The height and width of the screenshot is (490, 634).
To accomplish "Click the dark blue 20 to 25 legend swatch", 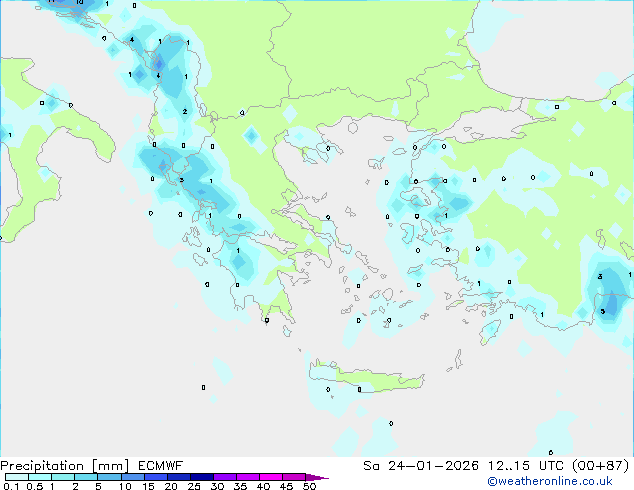I will tap(182, 478).
